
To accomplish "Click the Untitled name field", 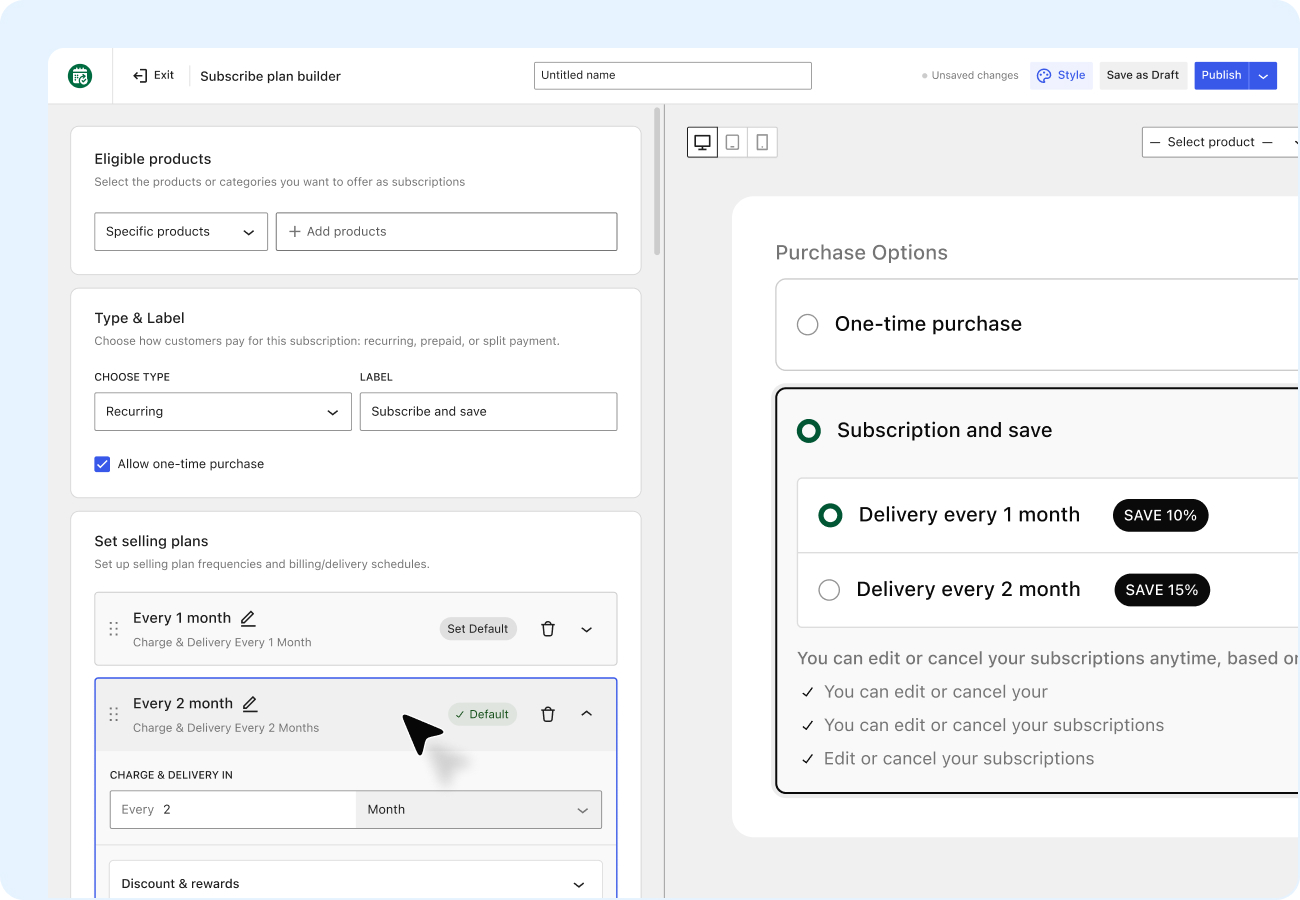I will click(673, 76).
